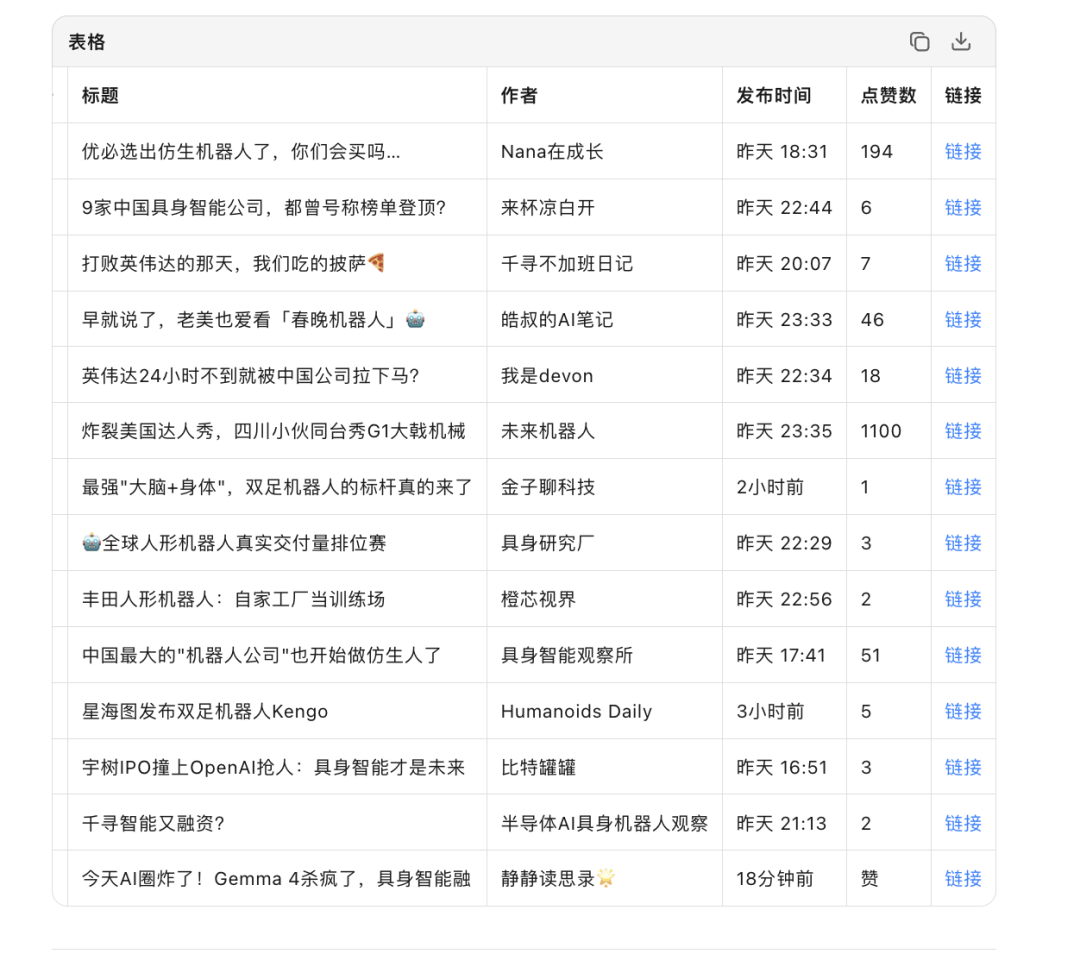Open link for 千寻智能又融资 row
This screenshot has width=1080, height=954.
click(962, 823)
